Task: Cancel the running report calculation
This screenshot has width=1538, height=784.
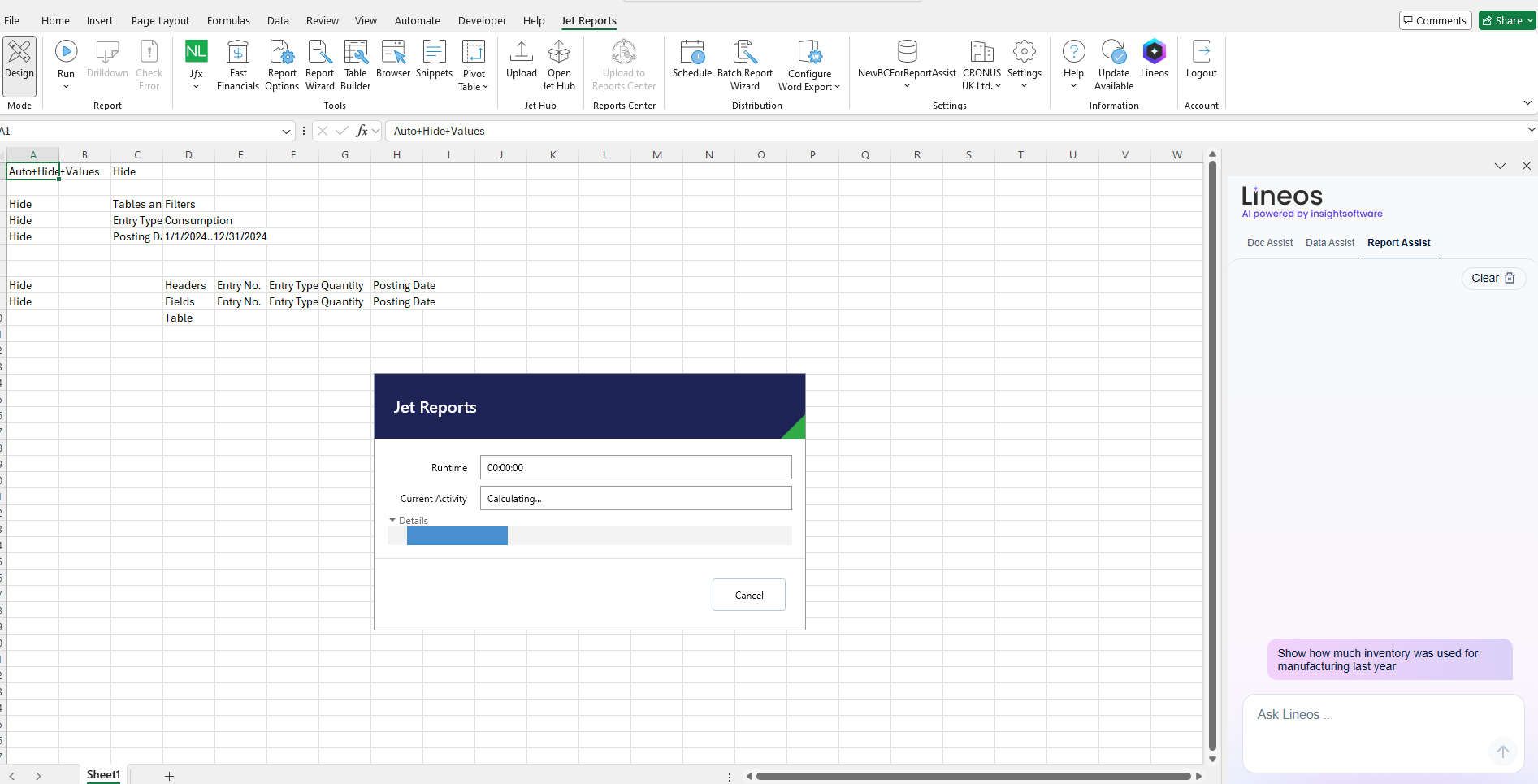Action: pos(748,594)
